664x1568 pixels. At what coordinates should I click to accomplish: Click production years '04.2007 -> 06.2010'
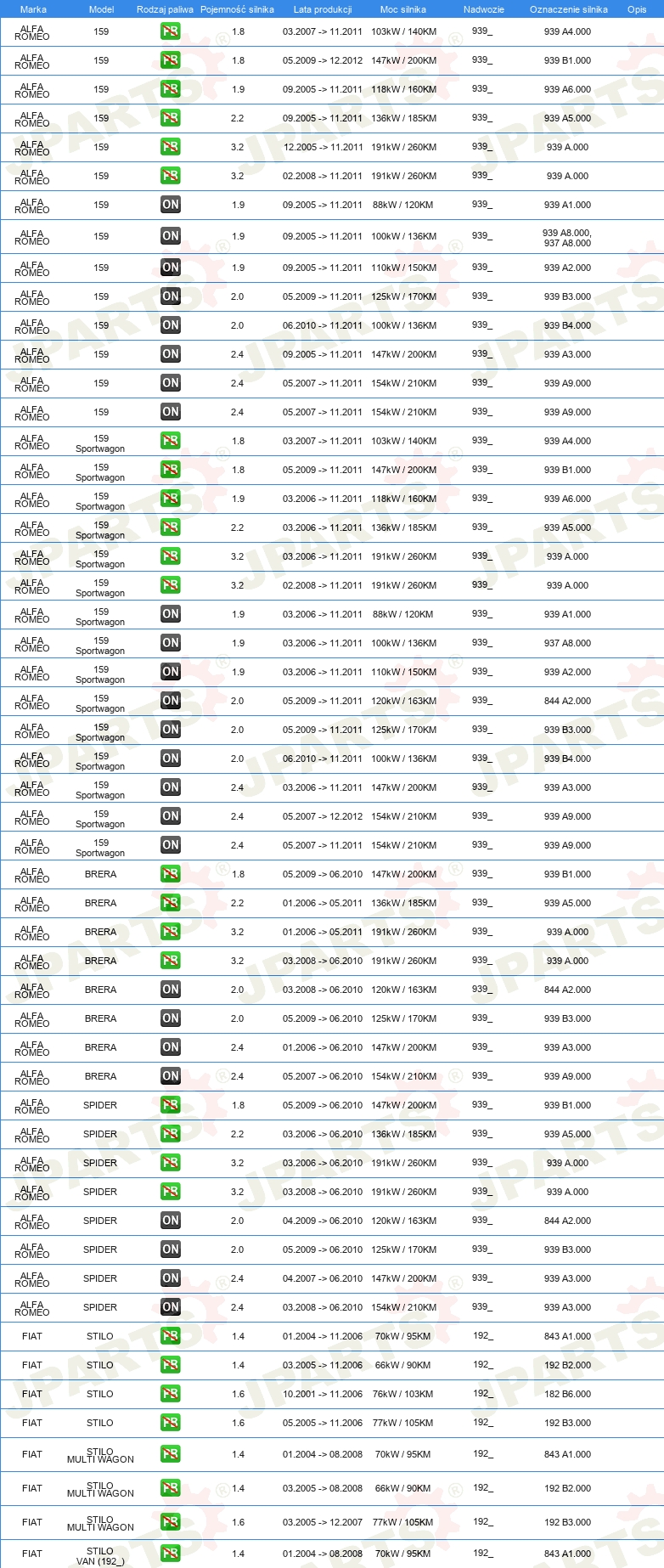[323, 1278]
